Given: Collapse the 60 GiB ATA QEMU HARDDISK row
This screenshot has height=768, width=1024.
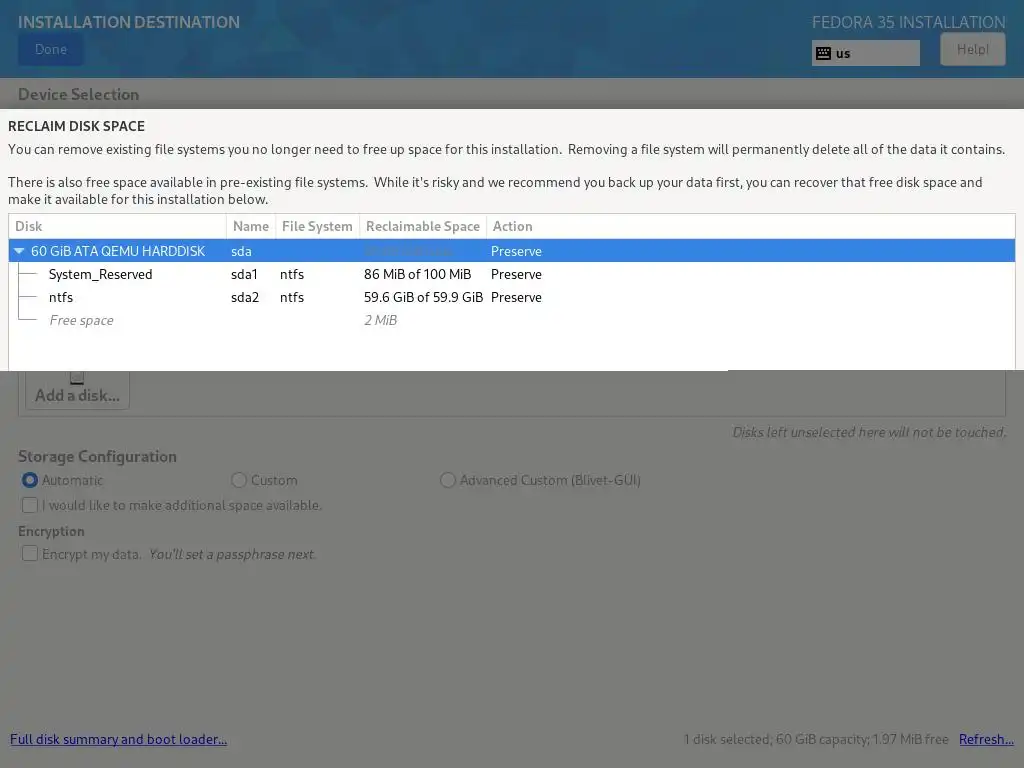Looking at the screenshot, I should coord(19,251).
